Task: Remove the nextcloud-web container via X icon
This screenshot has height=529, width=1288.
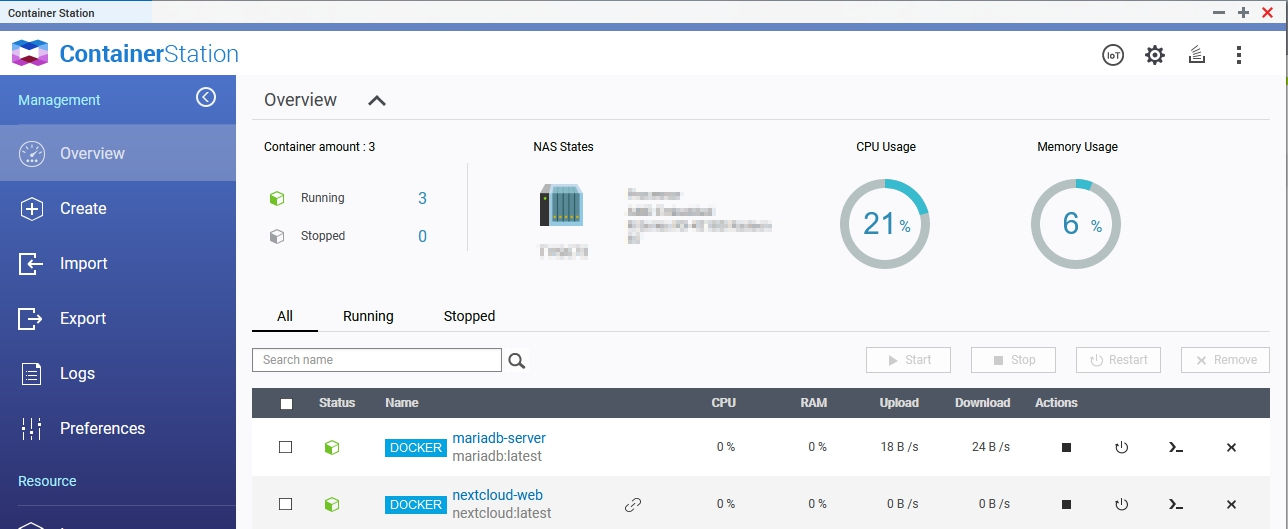Action: (1231, 505)
